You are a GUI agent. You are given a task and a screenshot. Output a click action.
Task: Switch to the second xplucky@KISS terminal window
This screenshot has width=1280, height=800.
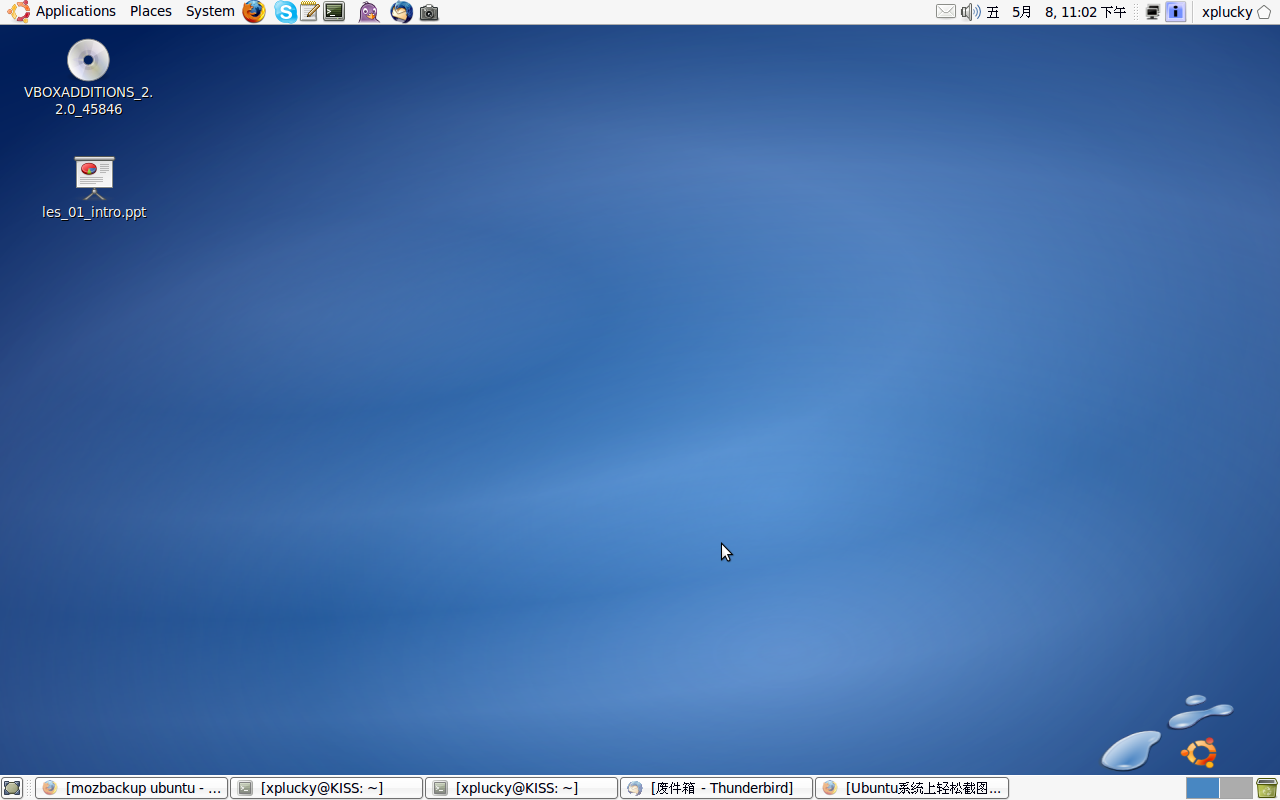point(521,788)
